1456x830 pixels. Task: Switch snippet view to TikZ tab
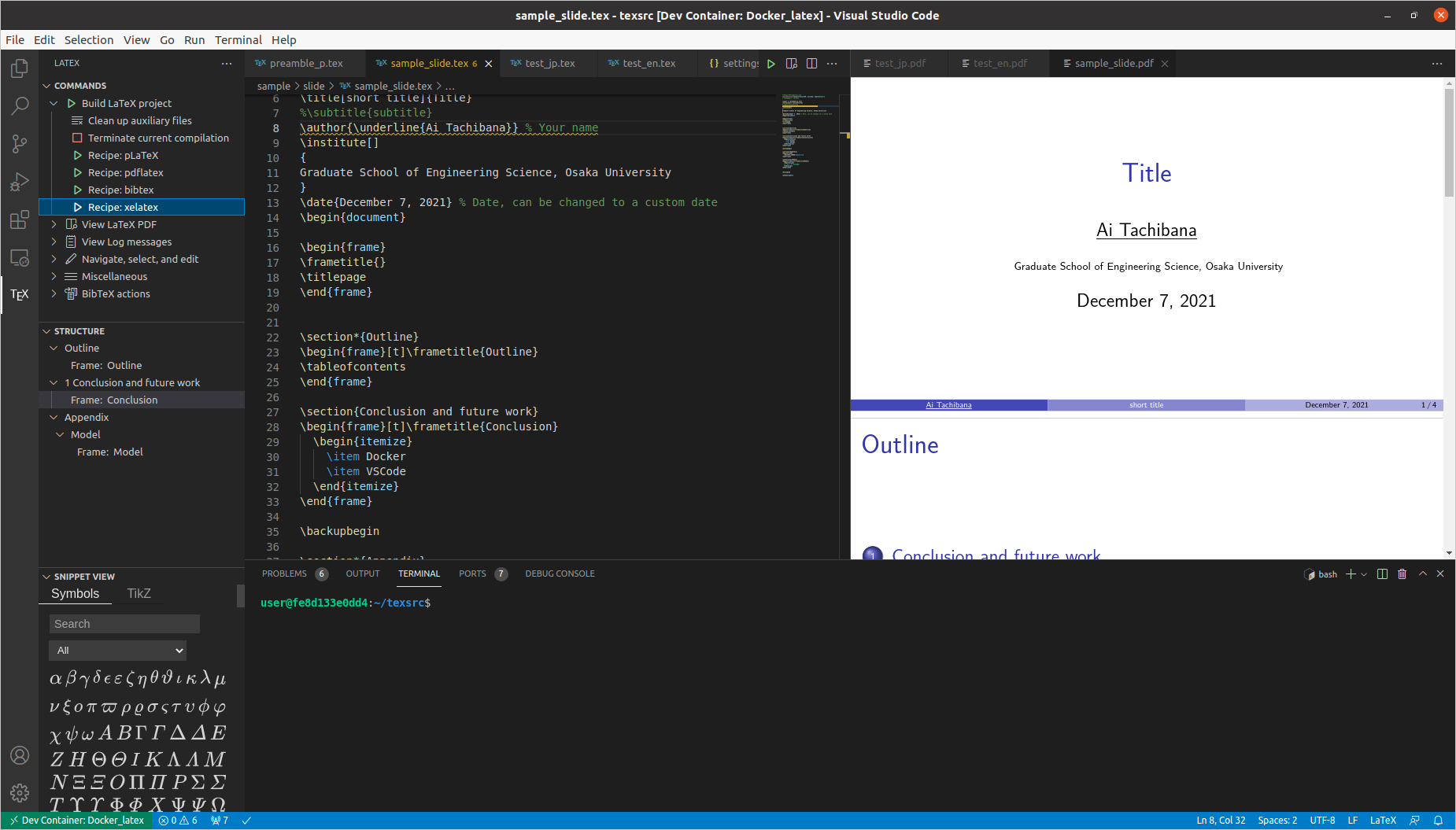tap(139, 594)
